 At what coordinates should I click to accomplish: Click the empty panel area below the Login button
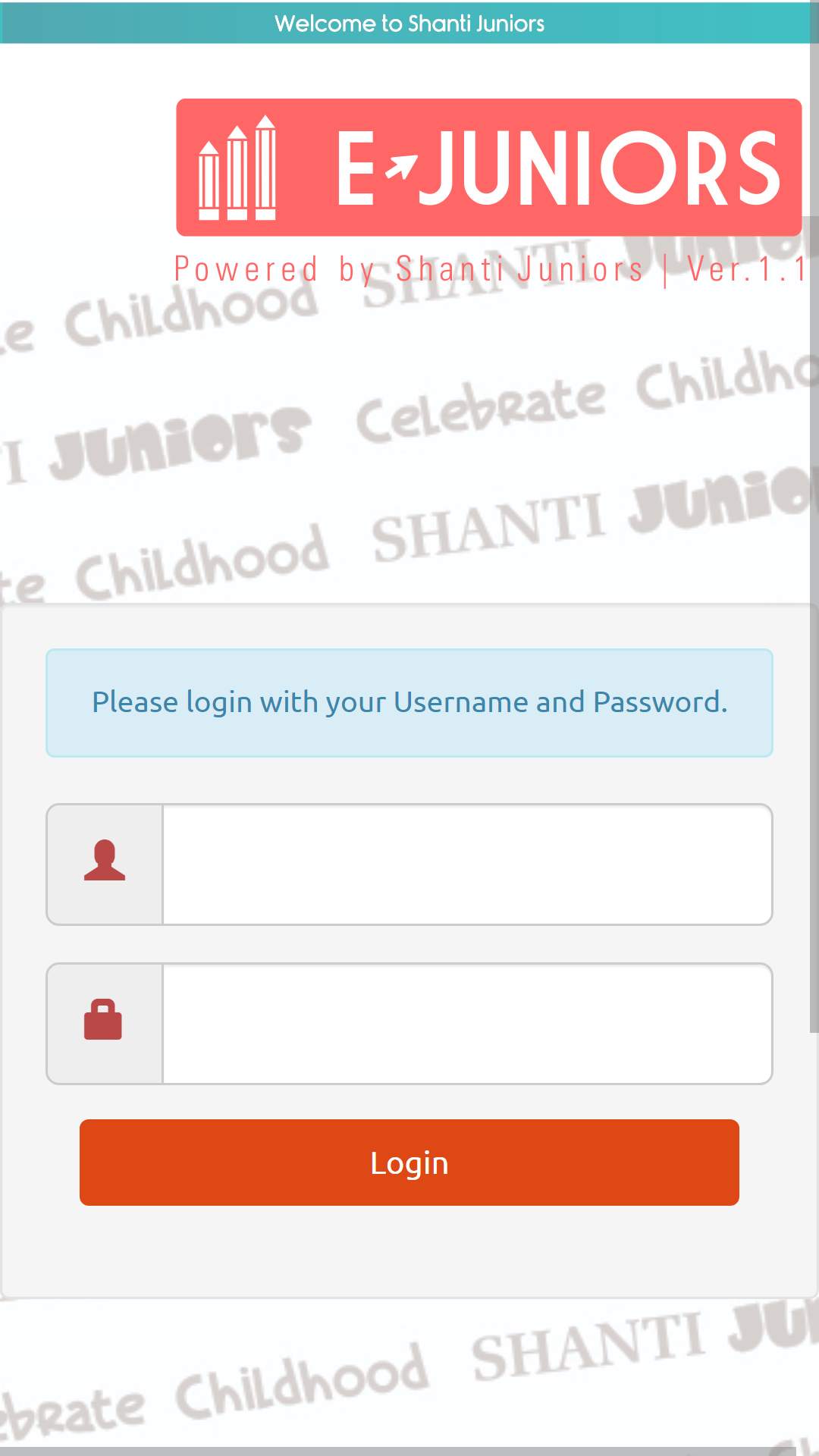pyautogui.click(x=409, y=1251)
